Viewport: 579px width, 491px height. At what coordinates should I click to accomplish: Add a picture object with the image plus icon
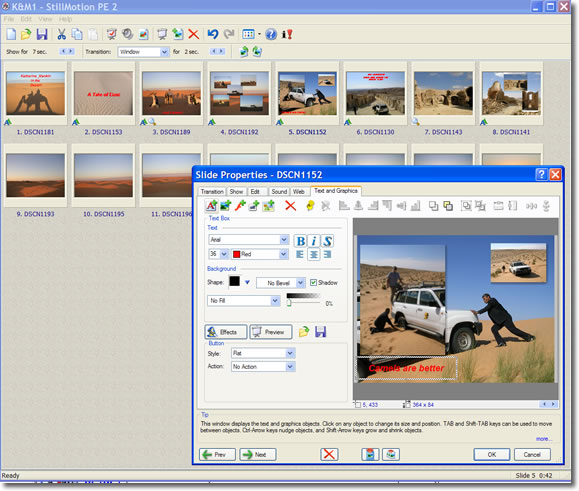(226, 206)
